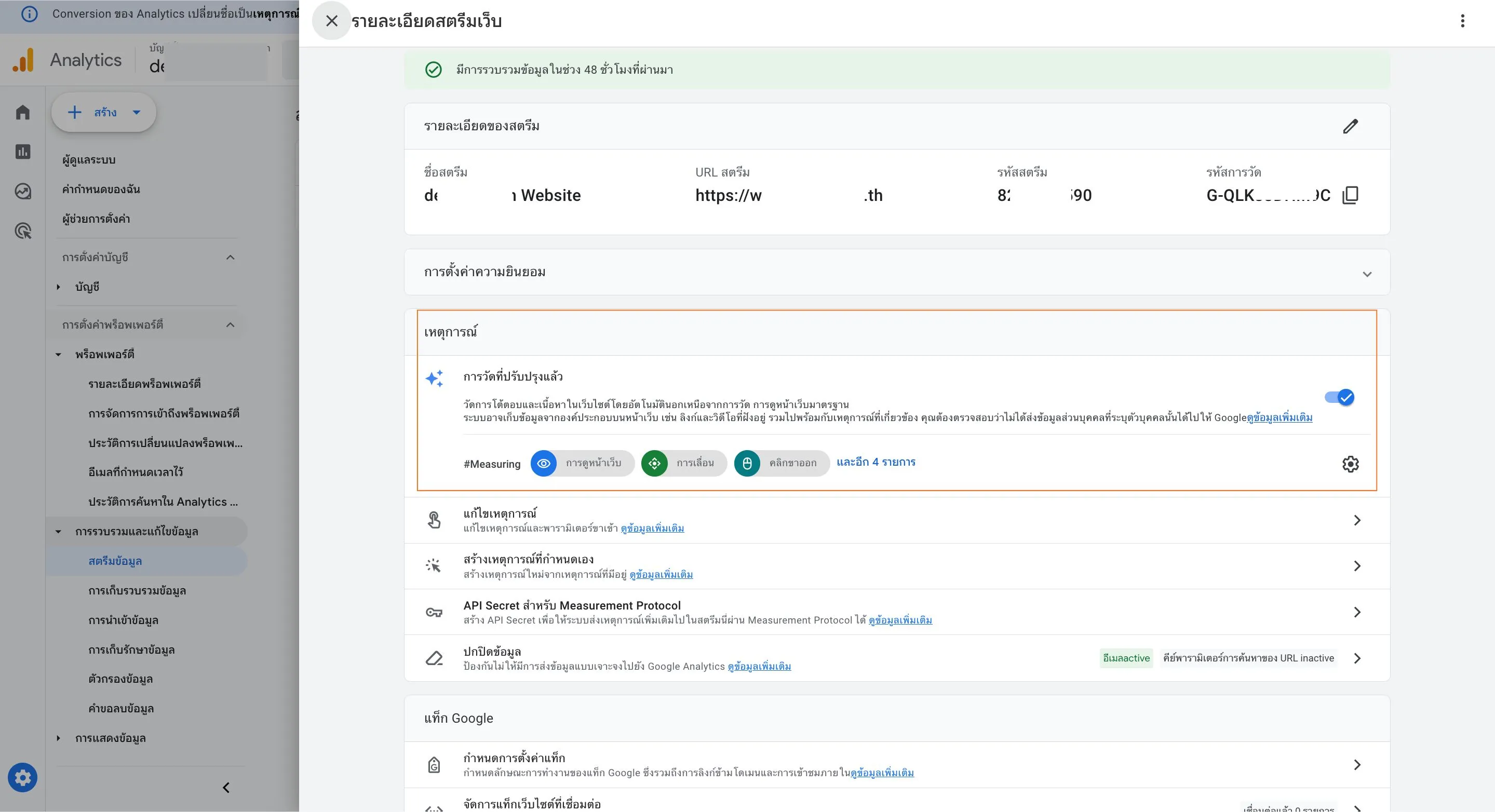
Task: Open chevron of กำหนดการตั้งค่าแท็ก row
Action: tap(1357, 765)
